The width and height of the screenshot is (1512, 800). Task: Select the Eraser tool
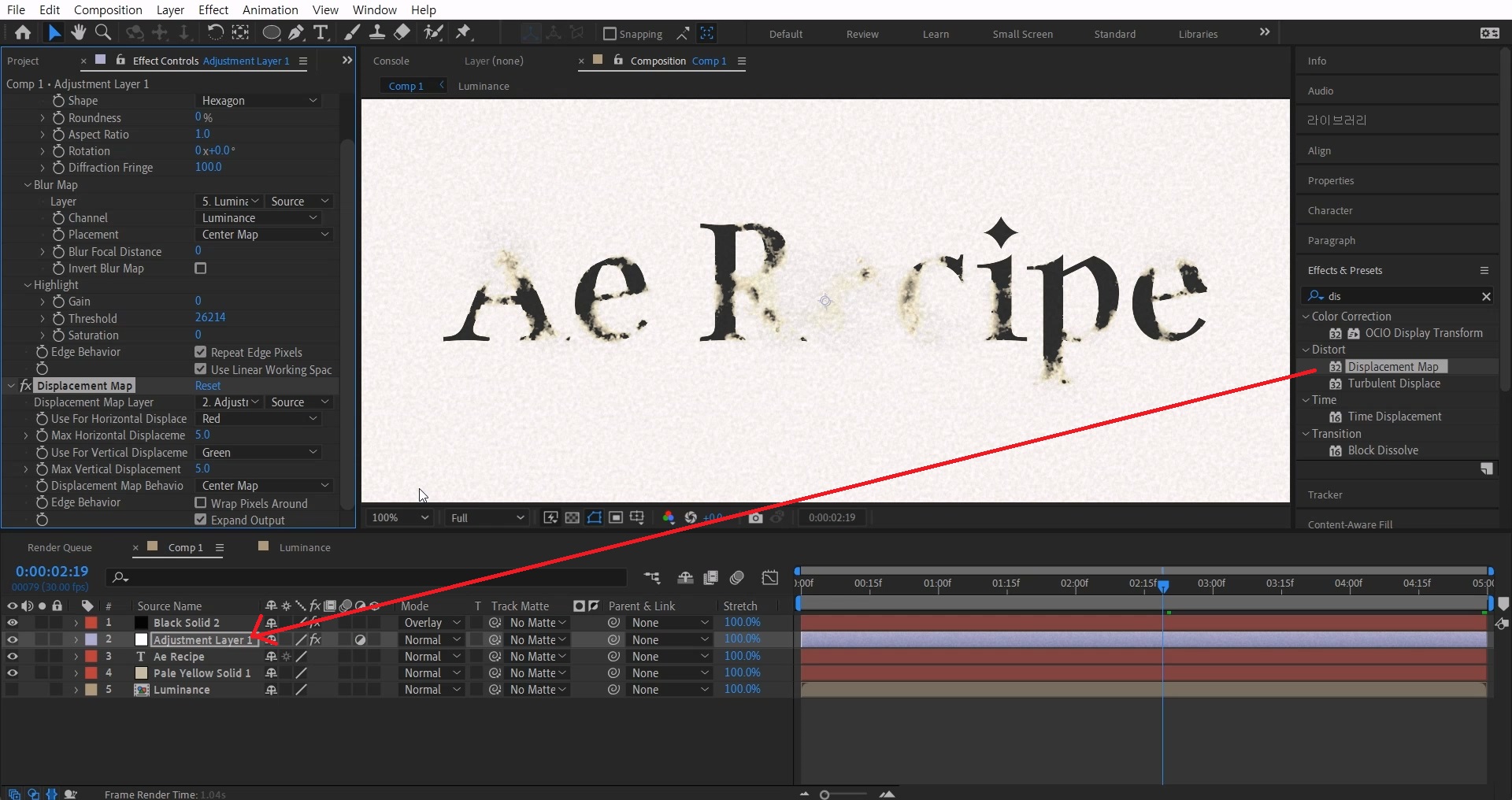coord(402,33)
